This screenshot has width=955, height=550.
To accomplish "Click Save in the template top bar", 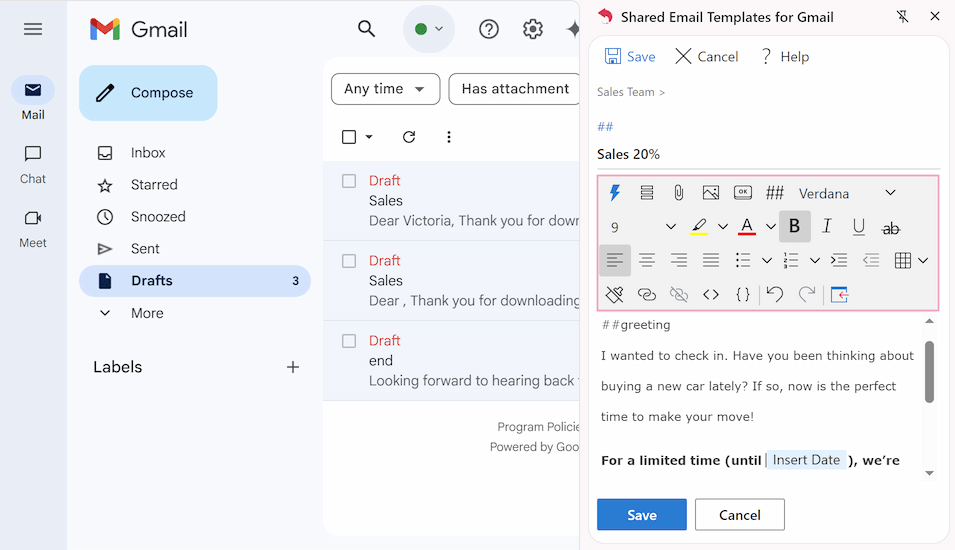I will click(630, 57).
